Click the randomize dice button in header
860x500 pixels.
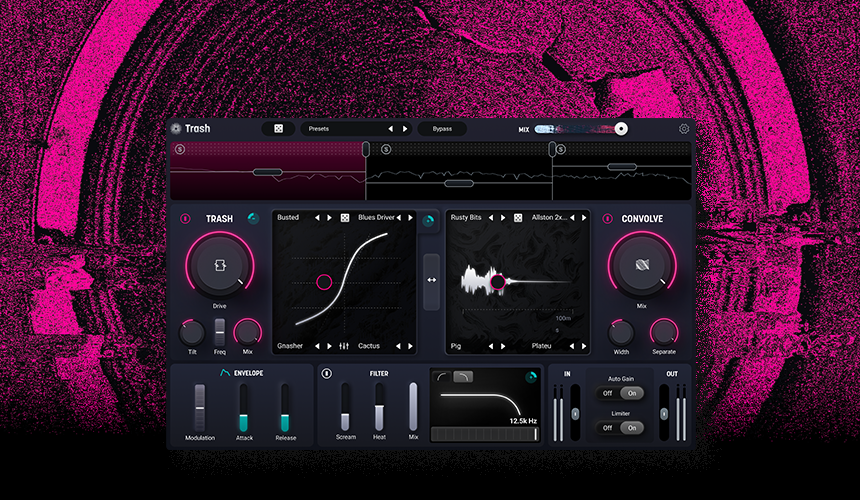click(279, 129)
